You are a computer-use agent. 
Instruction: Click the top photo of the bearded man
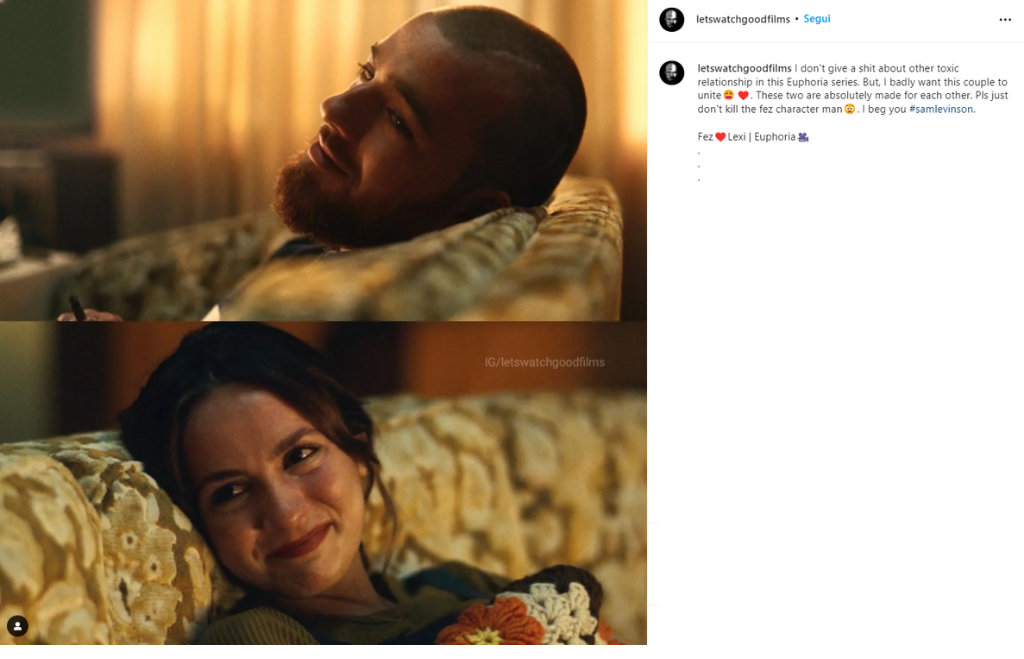[x=323, y=160]
